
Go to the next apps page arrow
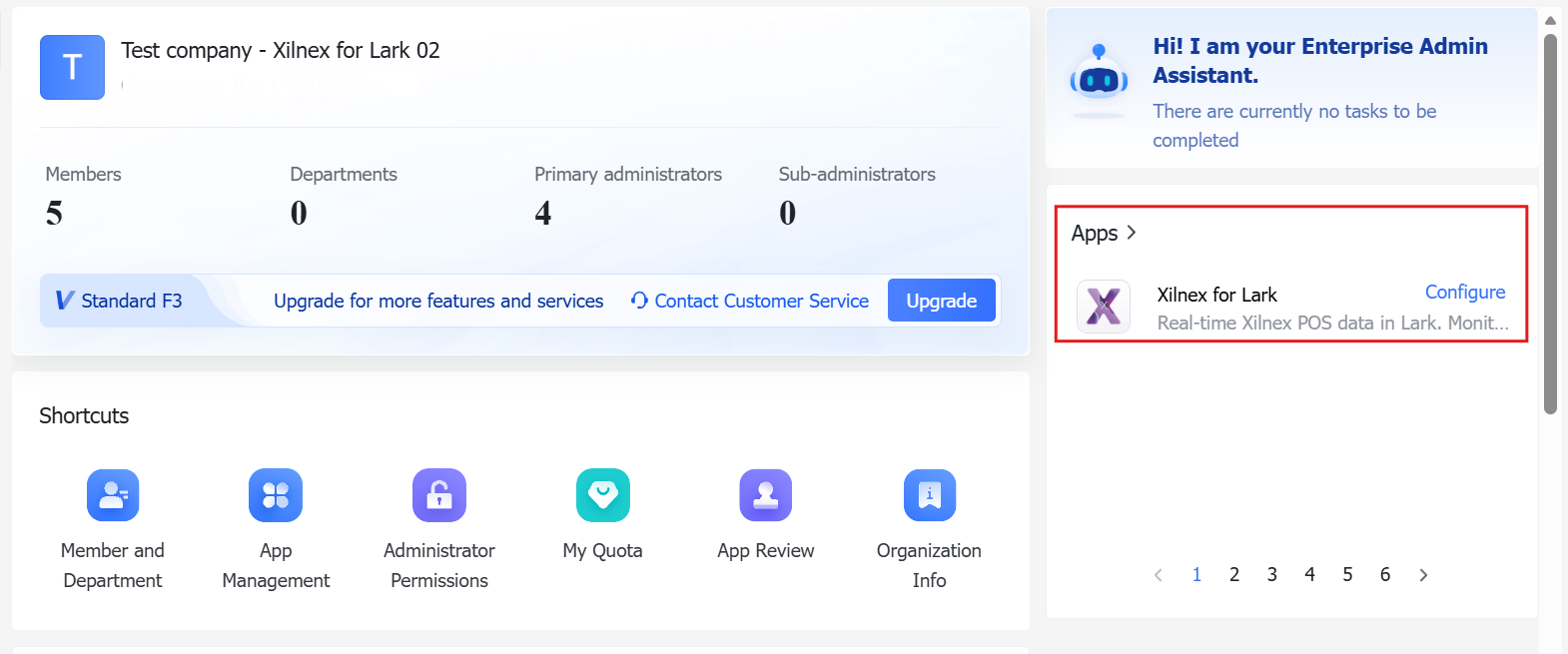[1423, 575]
